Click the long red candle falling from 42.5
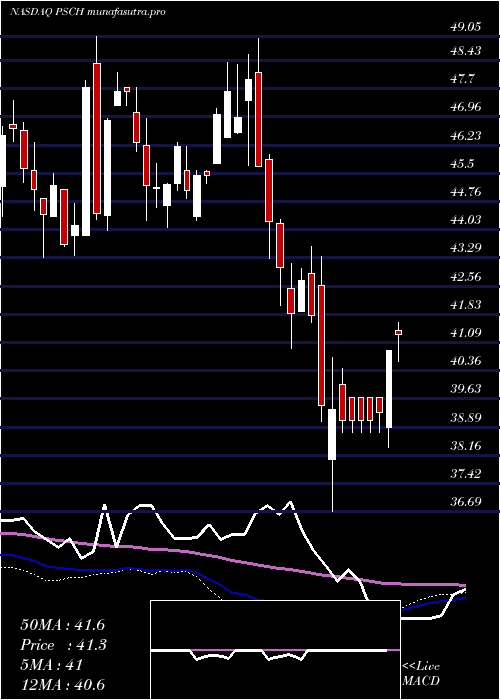Image resolution: width=500 pixels, height=700 pixels. tap(321, 345)
